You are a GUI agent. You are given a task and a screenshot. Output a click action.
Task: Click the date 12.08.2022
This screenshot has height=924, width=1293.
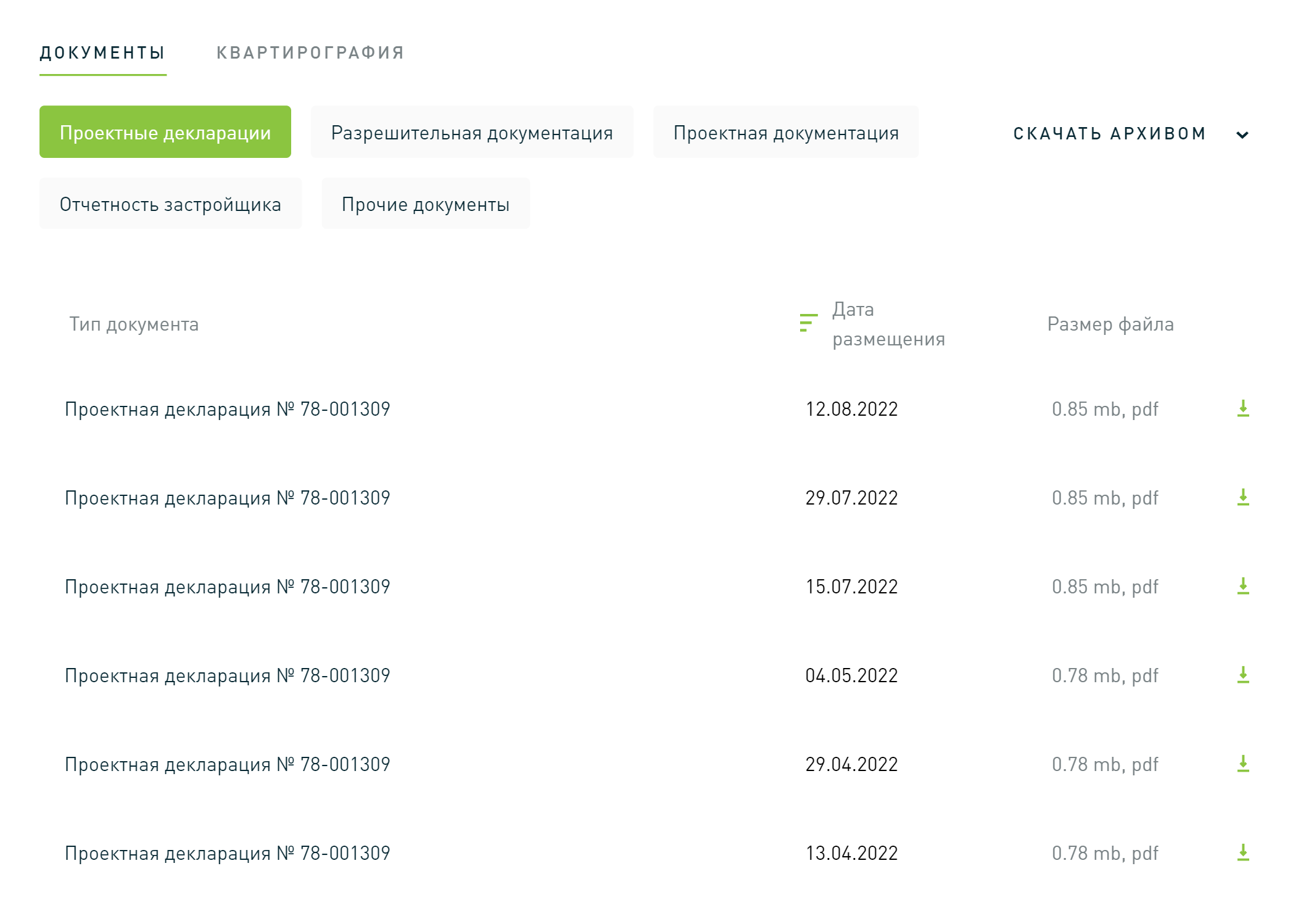[x=851, y=409]
